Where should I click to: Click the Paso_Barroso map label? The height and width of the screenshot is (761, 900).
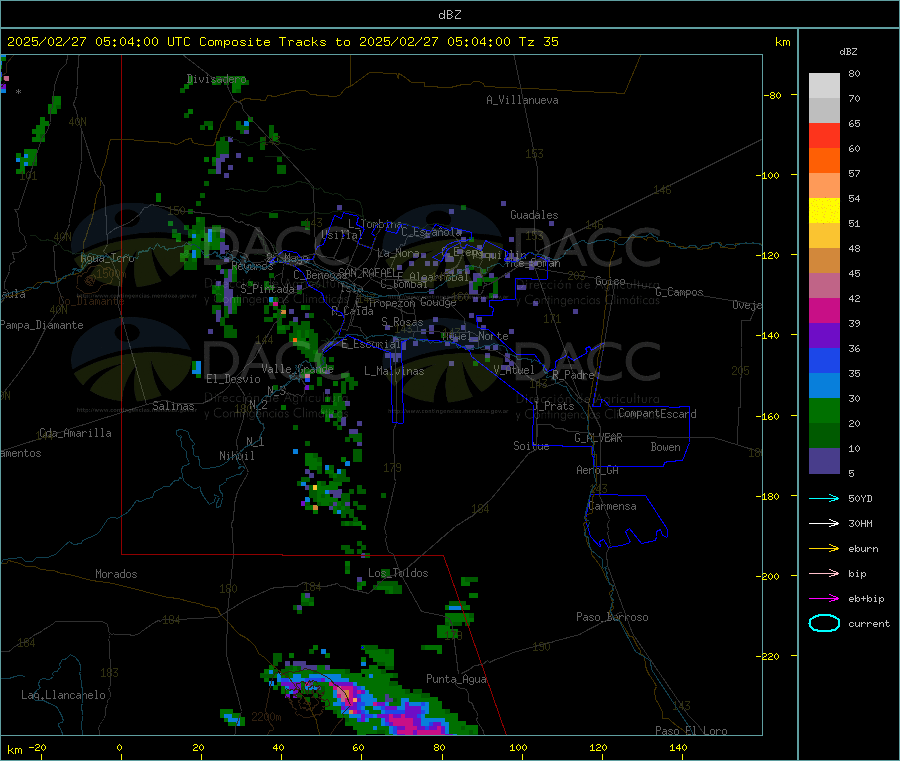(x=612, y=617)
